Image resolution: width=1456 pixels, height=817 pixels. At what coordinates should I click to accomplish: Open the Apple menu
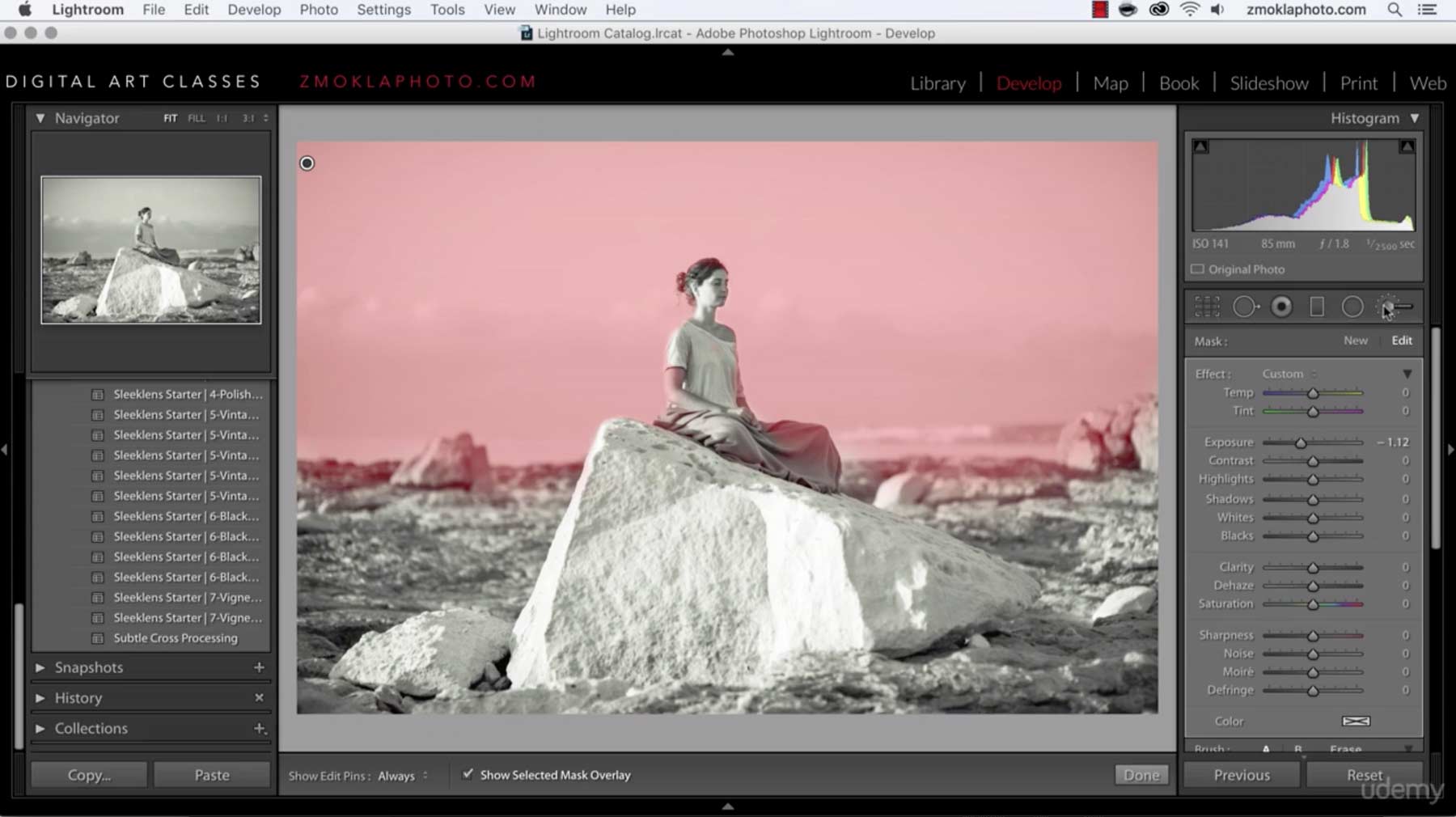click(x=24, y=10)
